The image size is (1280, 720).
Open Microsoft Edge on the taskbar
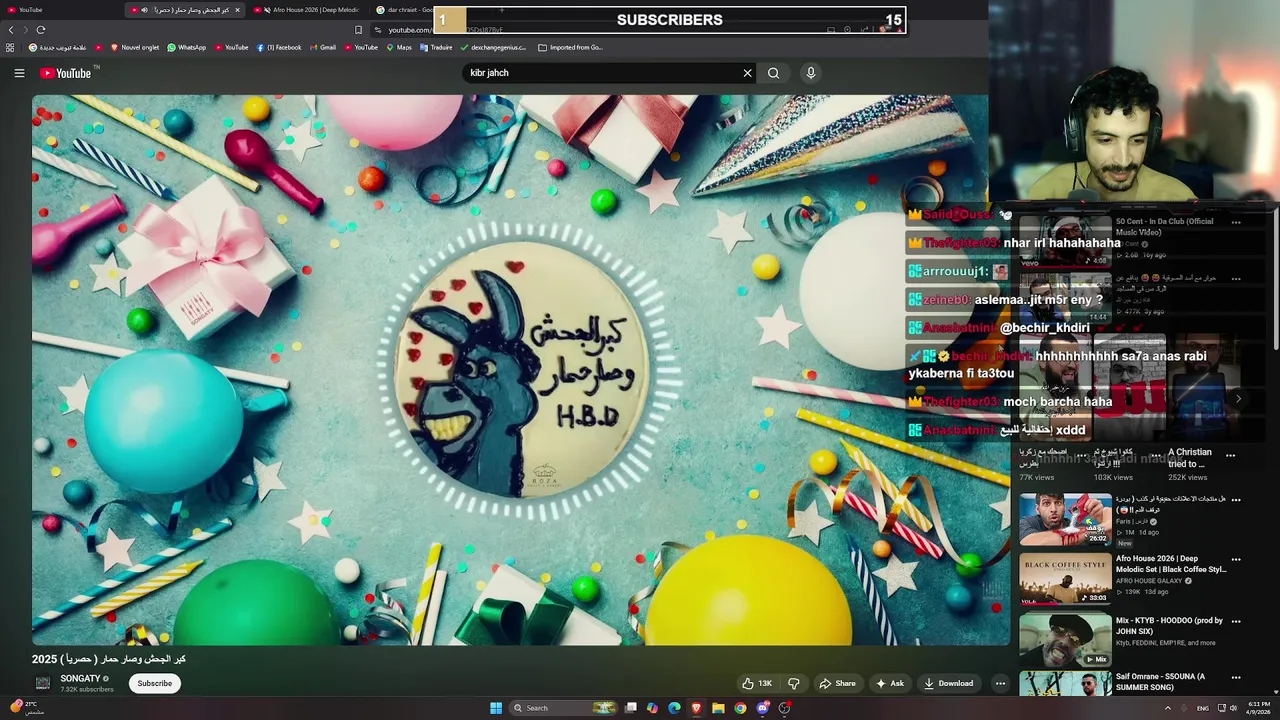coord(674,708)
